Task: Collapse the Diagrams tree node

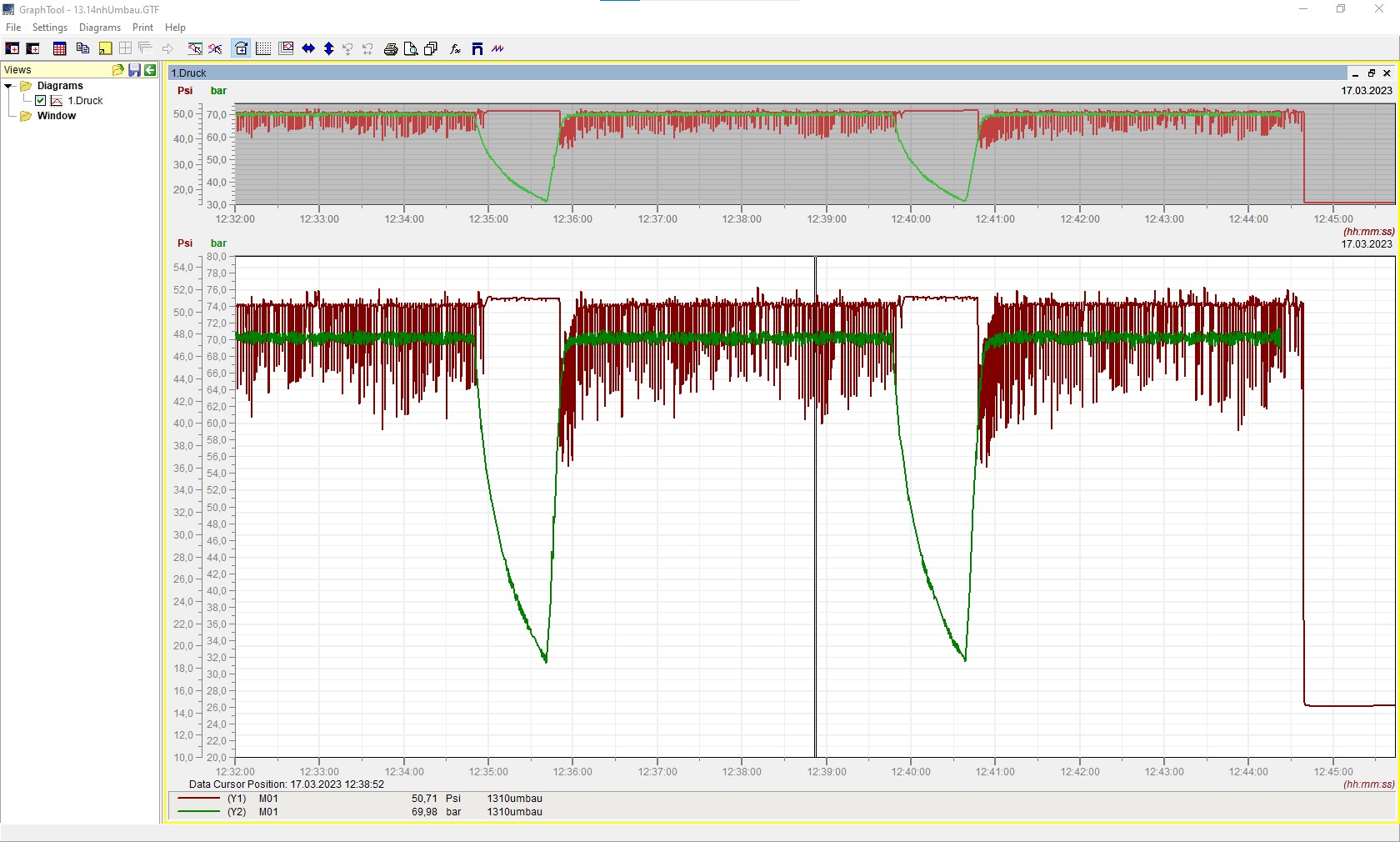Action: point(8,86)
